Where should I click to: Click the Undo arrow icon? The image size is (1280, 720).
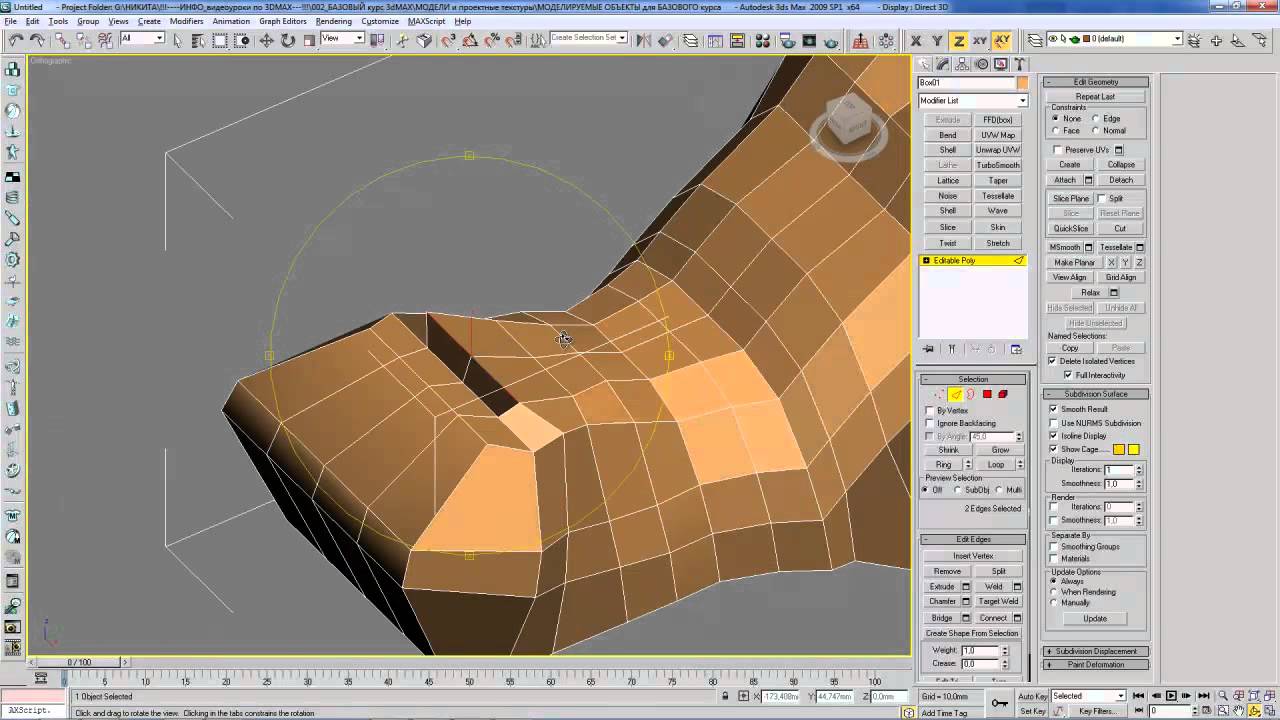pyautogui.click(x=15, y=40)
